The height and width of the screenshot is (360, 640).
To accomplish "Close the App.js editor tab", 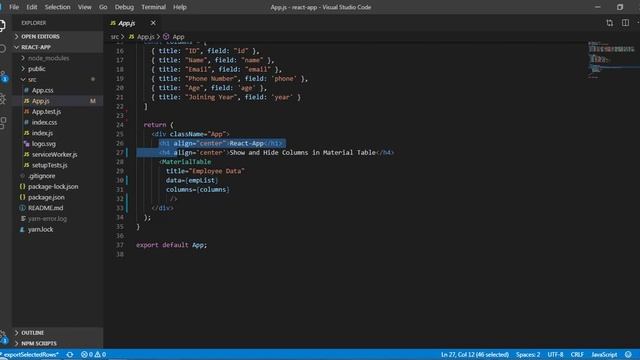I will point(153,23).
